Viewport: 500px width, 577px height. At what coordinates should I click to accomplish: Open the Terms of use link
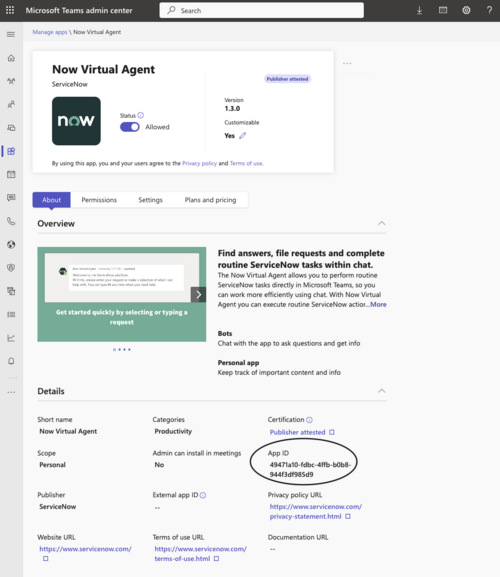(x=246, y=163)
